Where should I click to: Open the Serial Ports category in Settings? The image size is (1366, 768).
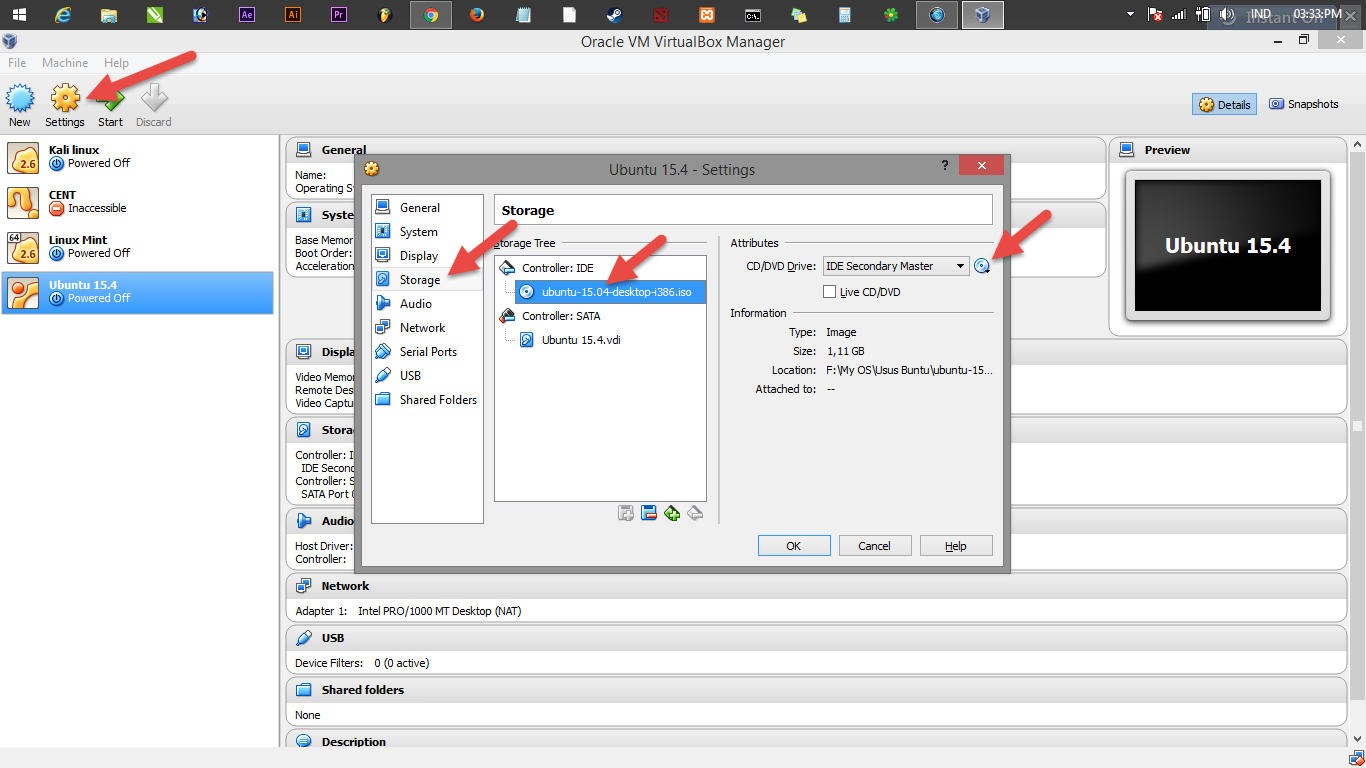coord(427,352)
